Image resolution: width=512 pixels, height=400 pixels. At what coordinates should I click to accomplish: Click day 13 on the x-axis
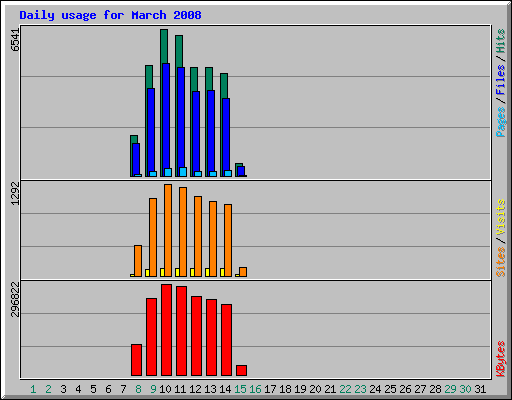[210, 389]
